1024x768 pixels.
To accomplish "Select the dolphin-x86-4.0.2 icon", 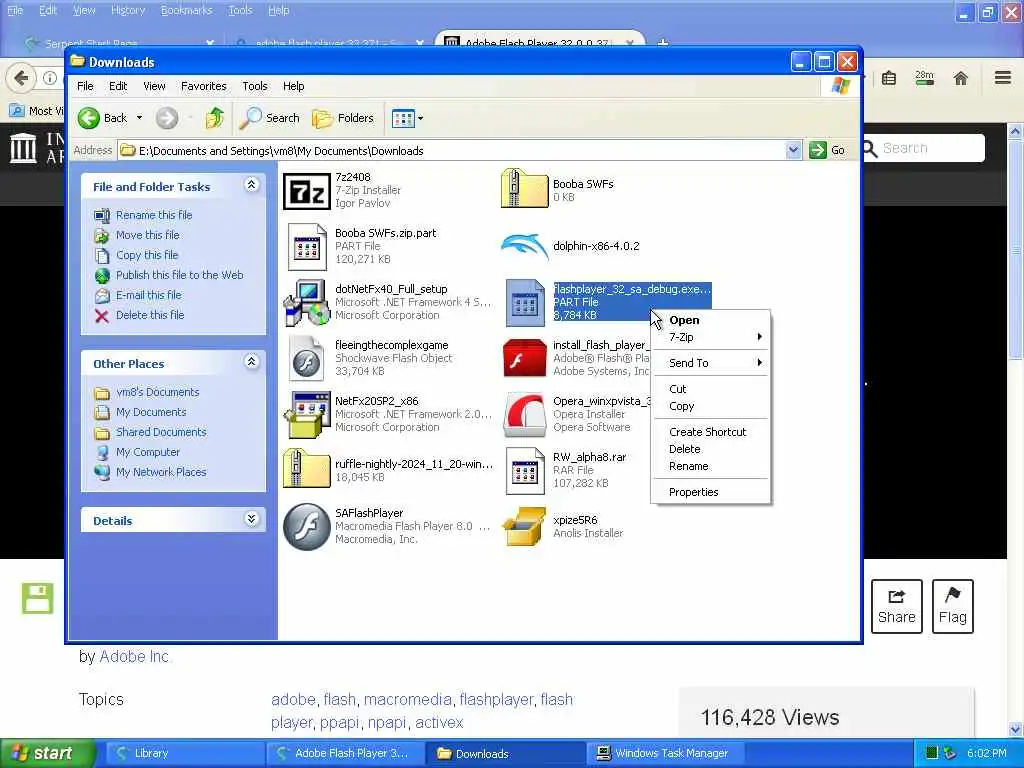I will coord(524,247).
